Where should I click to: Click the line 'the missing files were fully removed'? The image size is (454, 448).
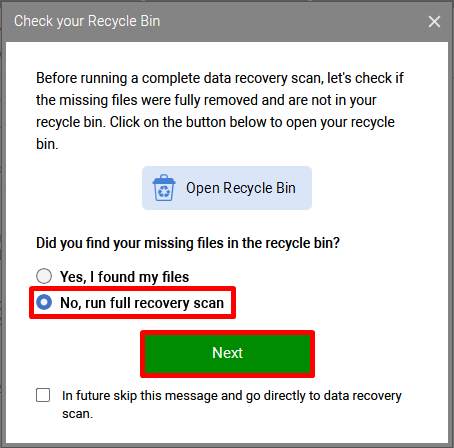(206, 100)
